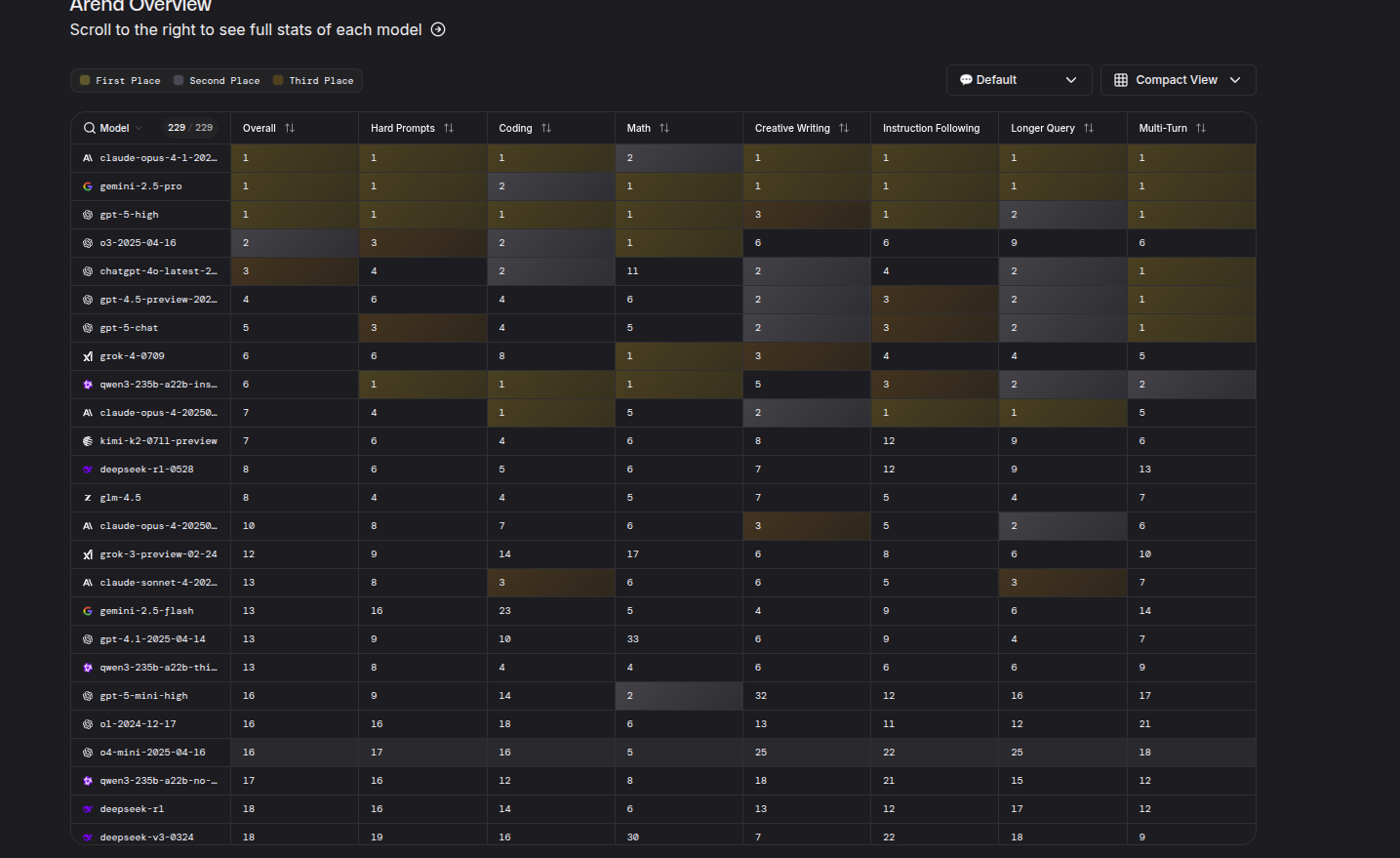Click the search icon in Model column header
1400x858 pixels.
[90, 128]
